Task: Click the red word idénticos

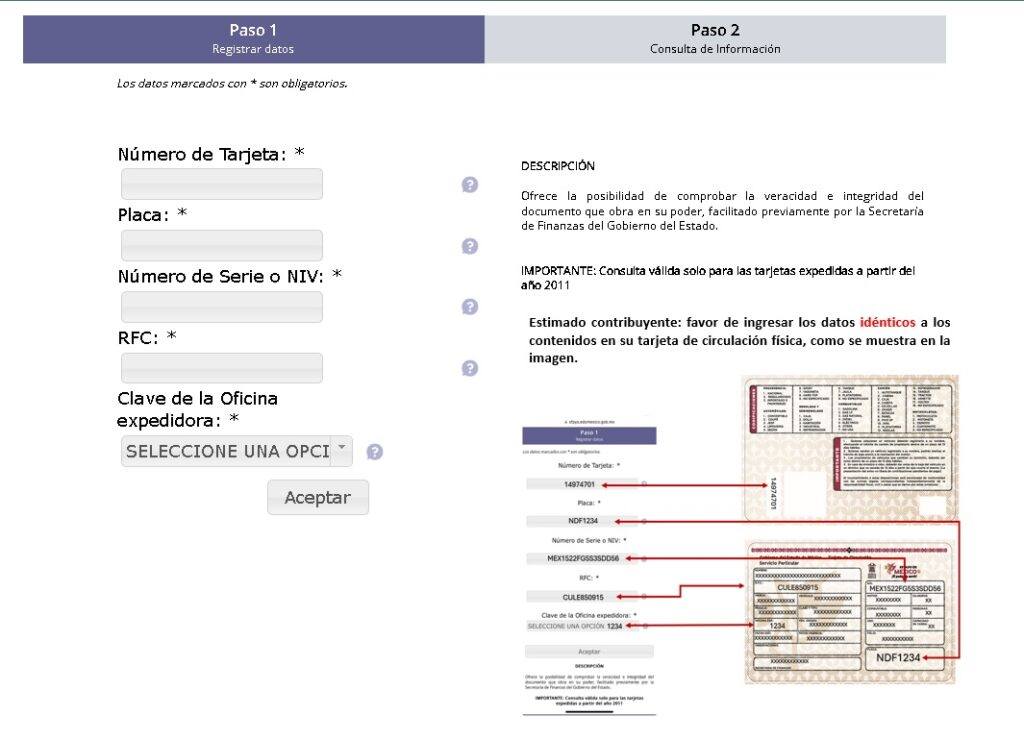Action: click(x=888, y=322)
